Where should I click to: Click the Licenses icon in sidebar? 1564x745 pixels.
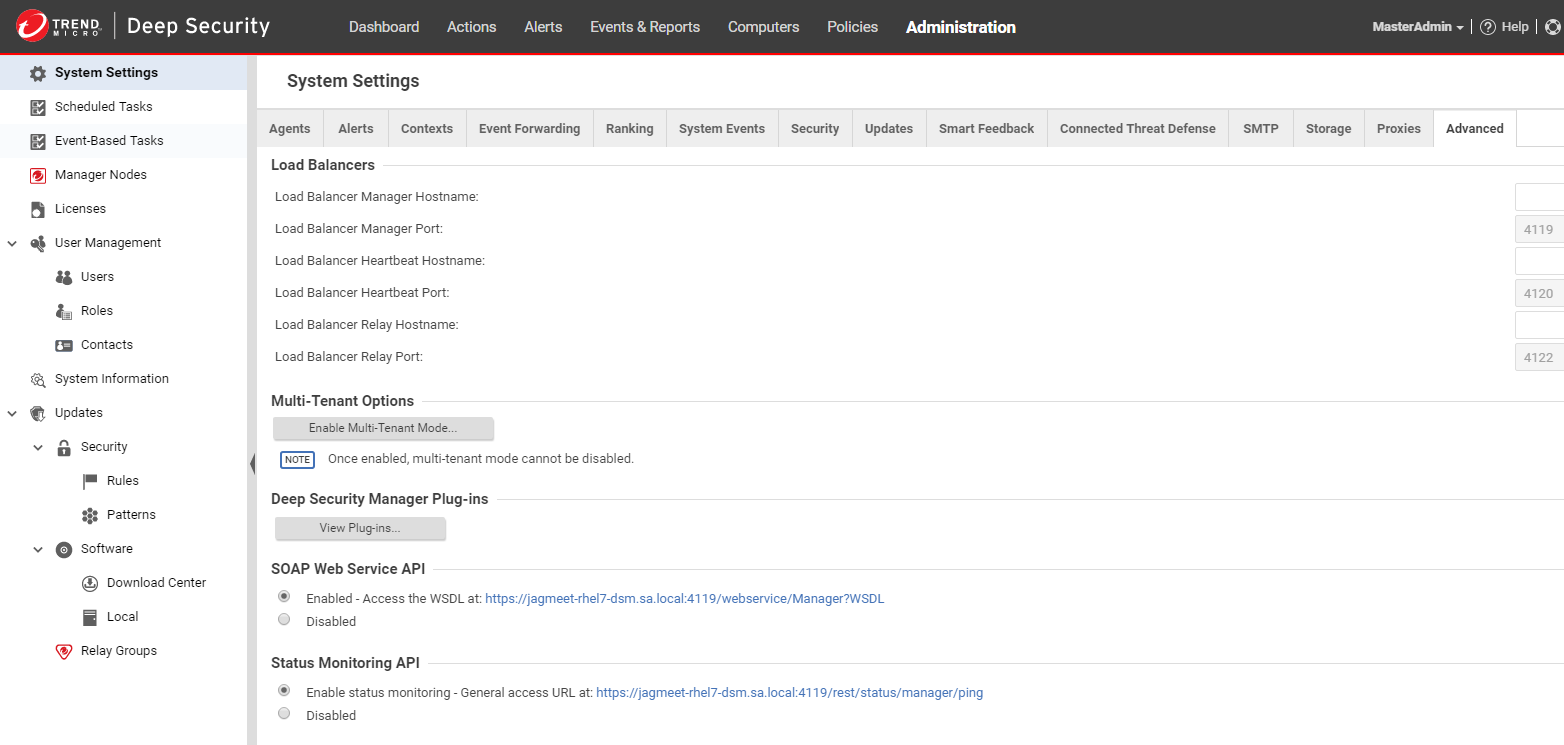coord(38,209)
